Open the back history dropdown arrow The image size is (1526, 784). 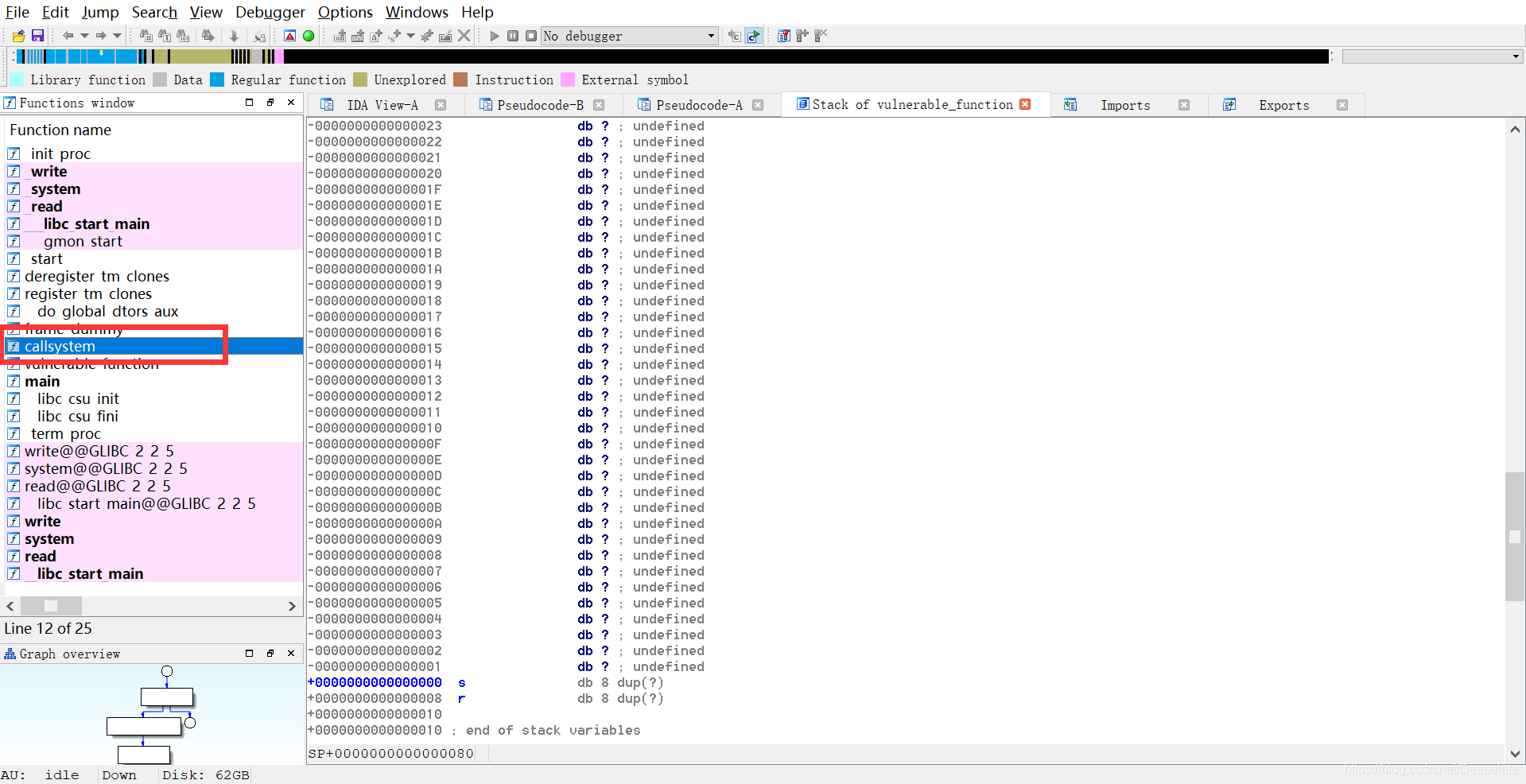[84, 36]
